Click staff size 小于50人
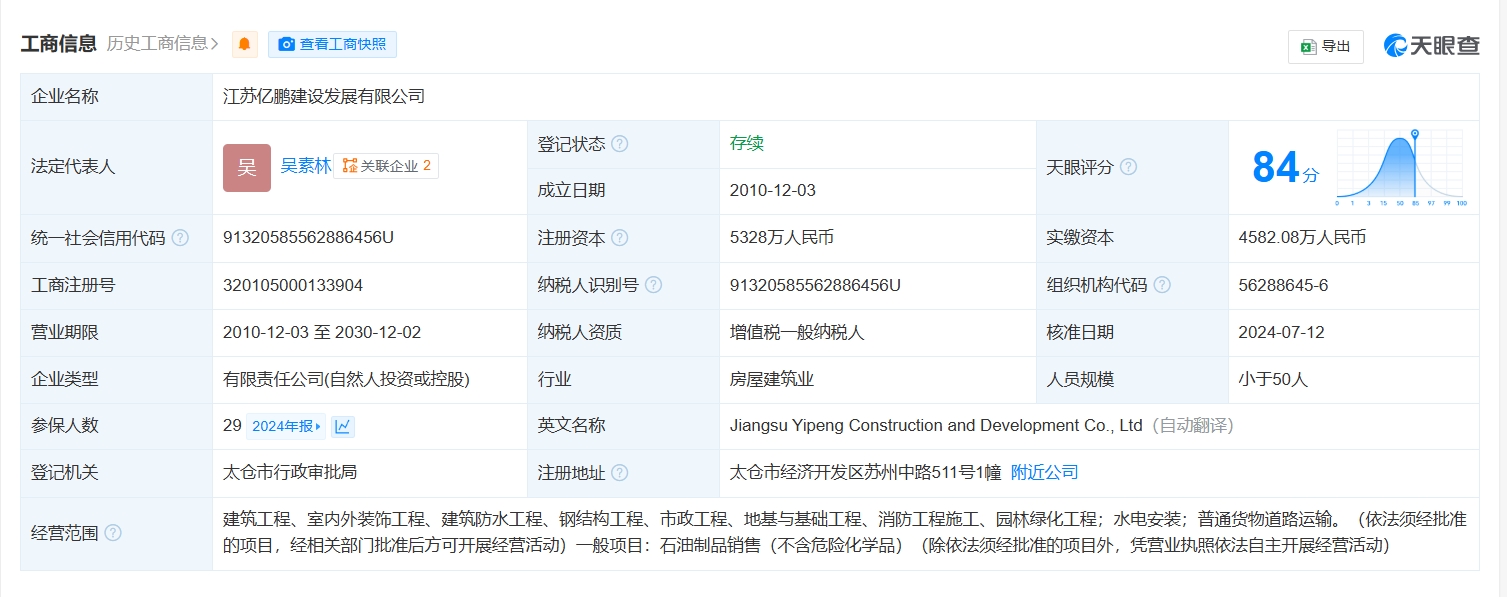Viewport: 1507px width, 597px height. pyautogui.click(x=1273, y=379)
